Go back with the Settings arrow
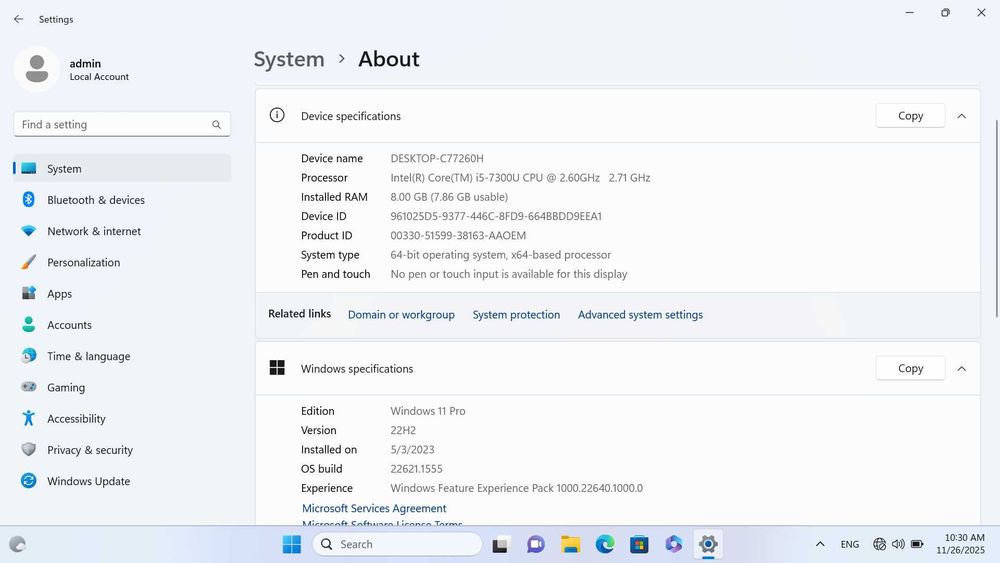The height and width of the screenshot is (563, 1000). pos(18,19)
